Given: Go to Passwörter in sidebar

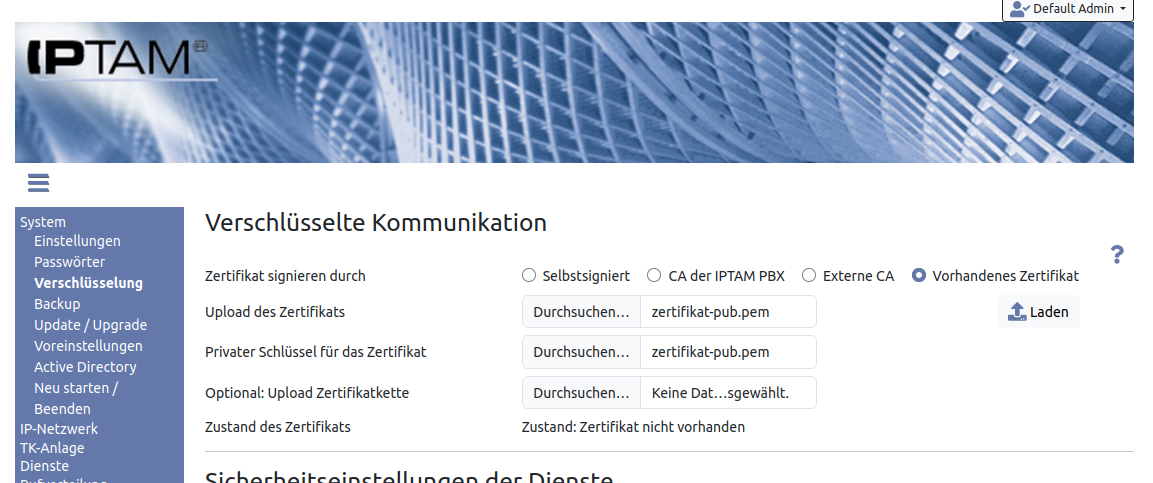Looking at the screenshot, I should [x=69, y=262].
